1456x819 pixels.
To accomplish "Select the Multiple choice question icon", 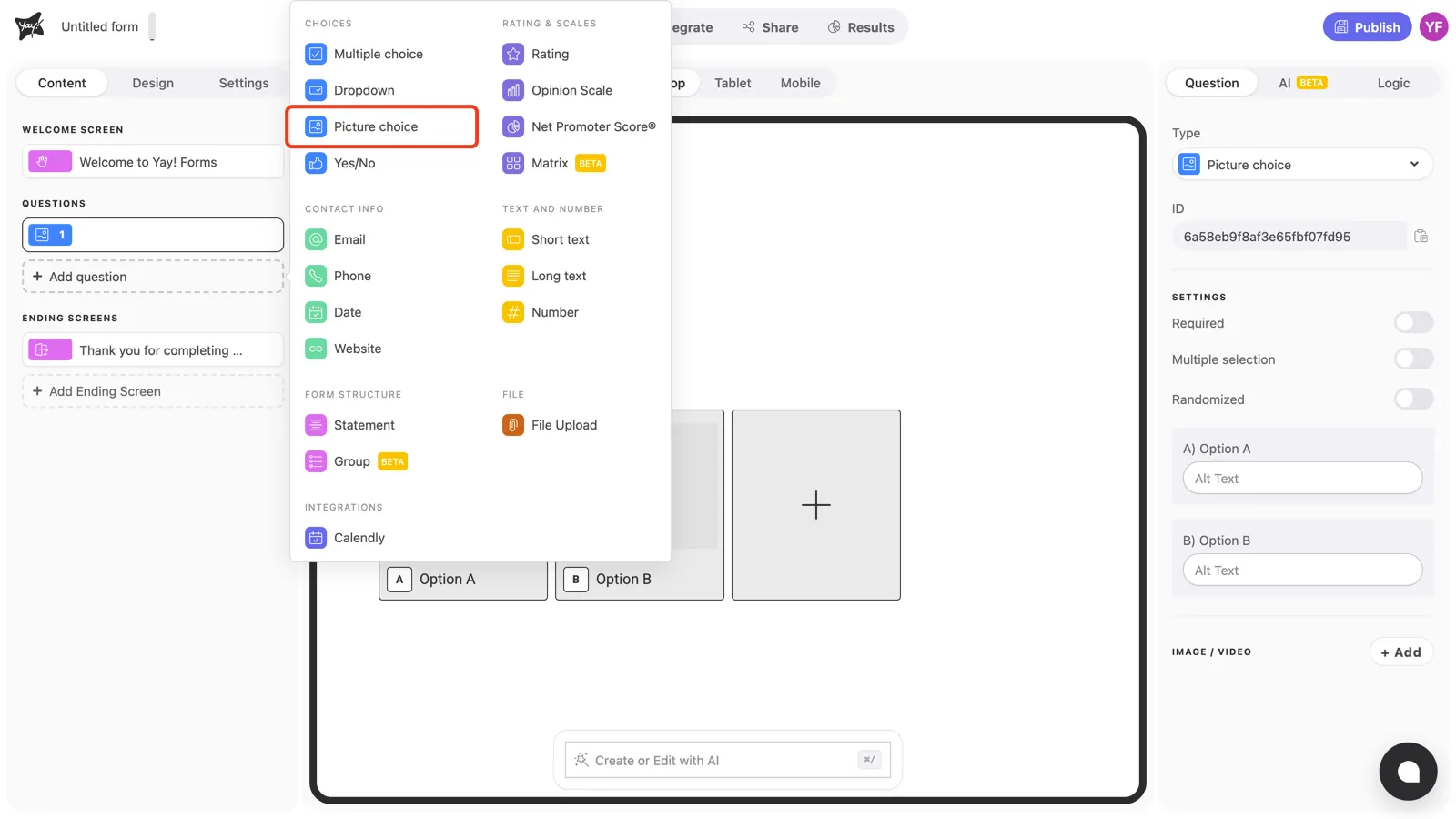I will [x=316, y=54].
